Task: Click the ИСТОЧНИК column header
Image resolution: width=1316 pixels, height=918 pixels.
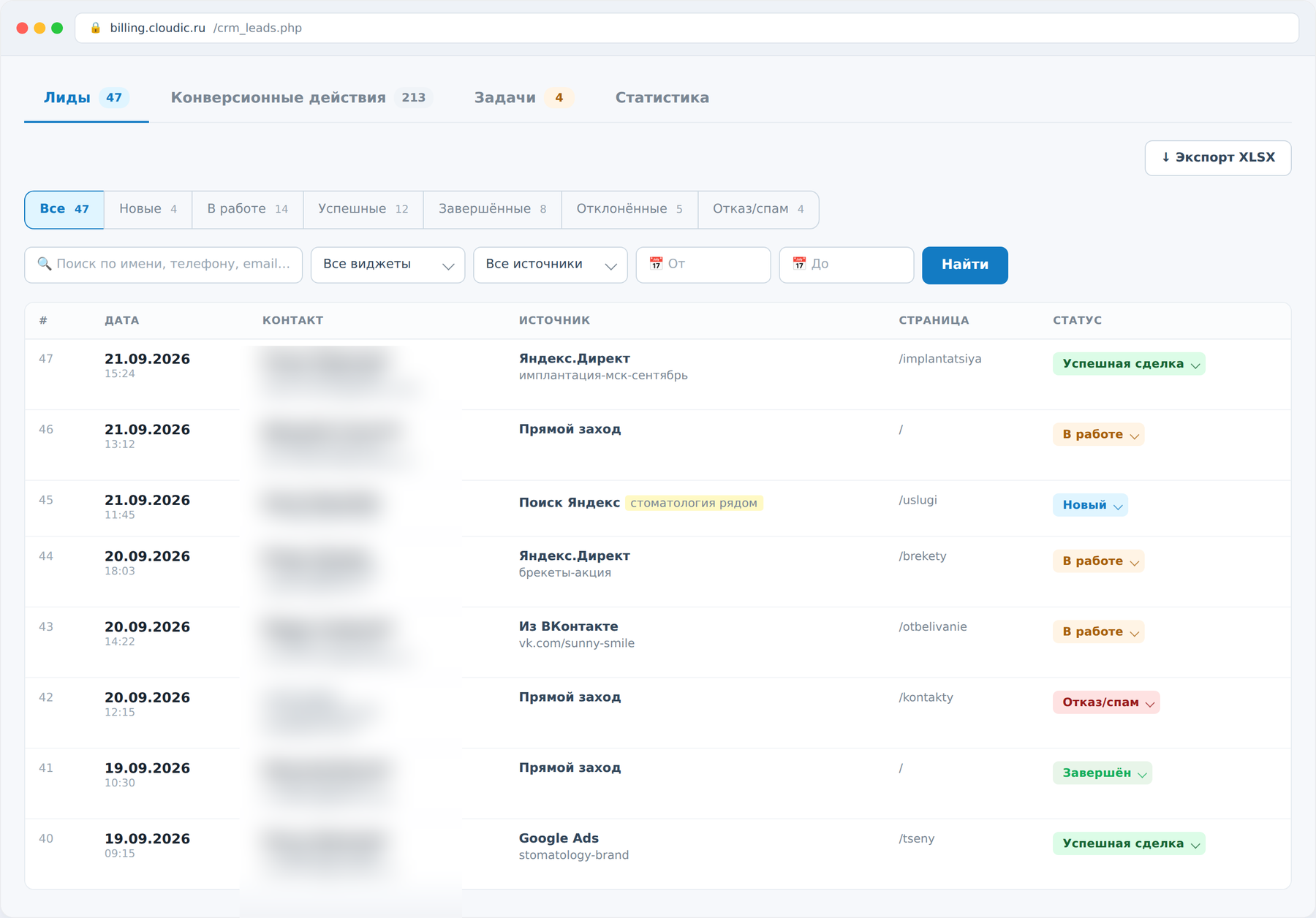Action: [x=554, y=320]
